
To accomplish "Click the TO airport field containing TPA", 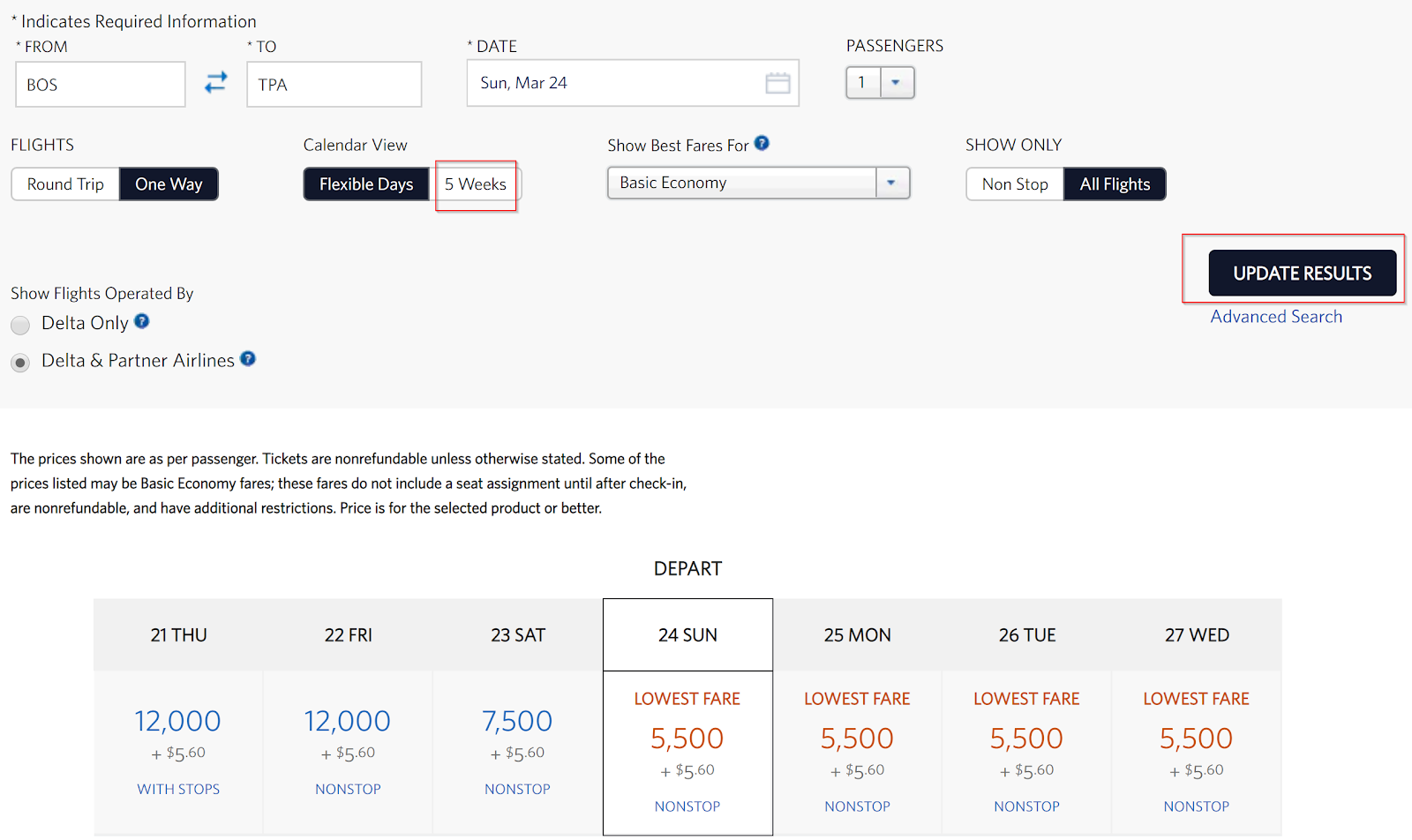I will pos(334,85).
